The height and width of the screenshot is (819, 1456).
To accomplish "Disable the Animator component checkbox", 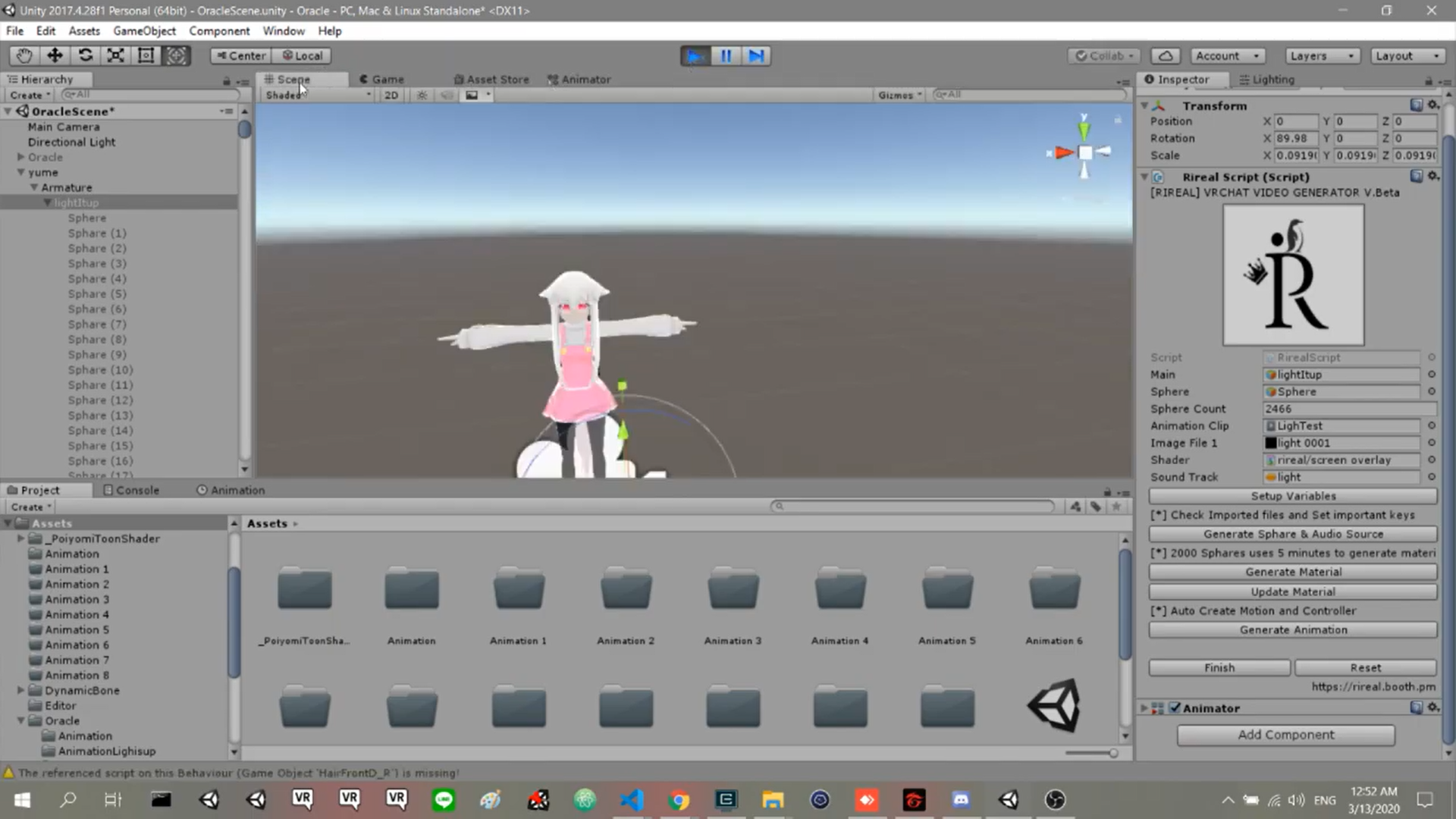I will coord(1175,708).
